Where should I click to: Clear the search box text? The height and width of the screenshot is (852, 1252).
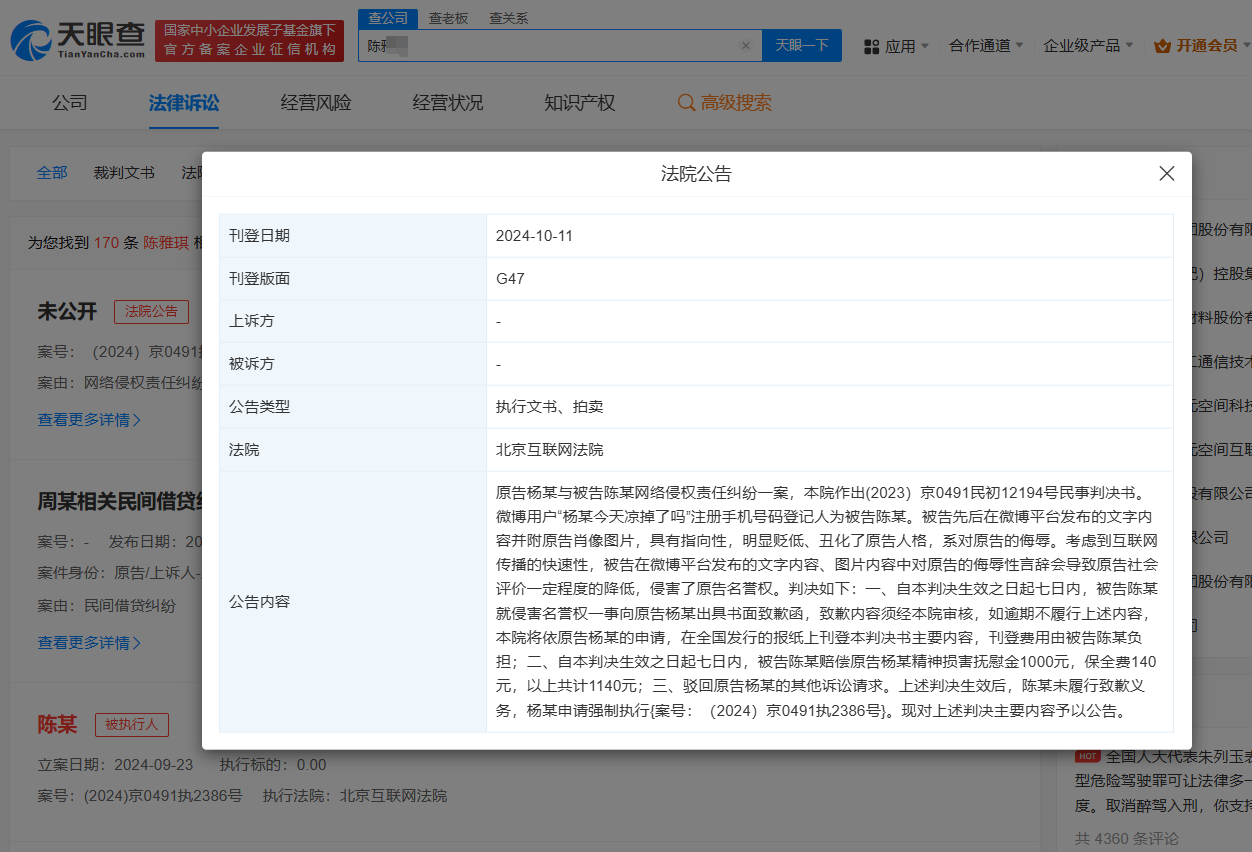745,46
